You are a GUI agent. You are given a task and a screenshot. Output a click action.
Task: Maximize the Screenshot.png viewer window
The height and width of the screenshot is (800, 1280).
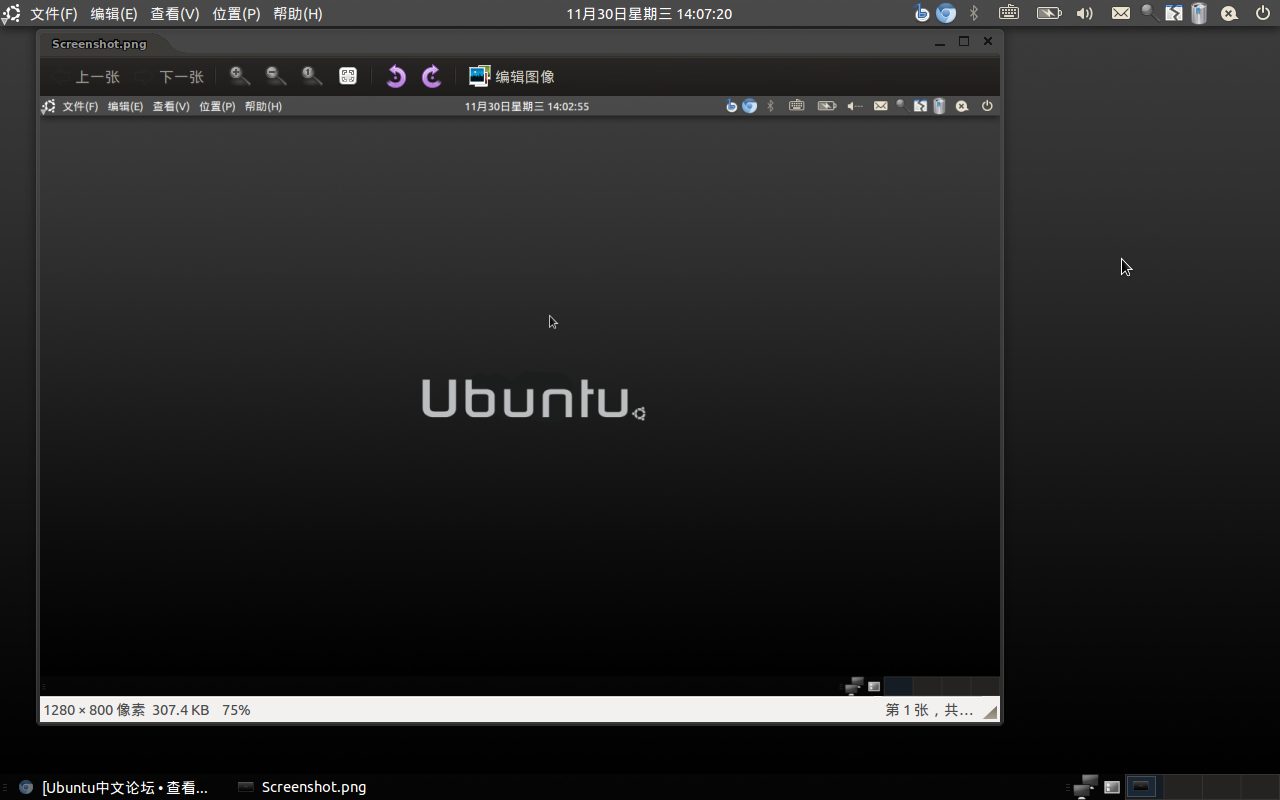(964, 41)
